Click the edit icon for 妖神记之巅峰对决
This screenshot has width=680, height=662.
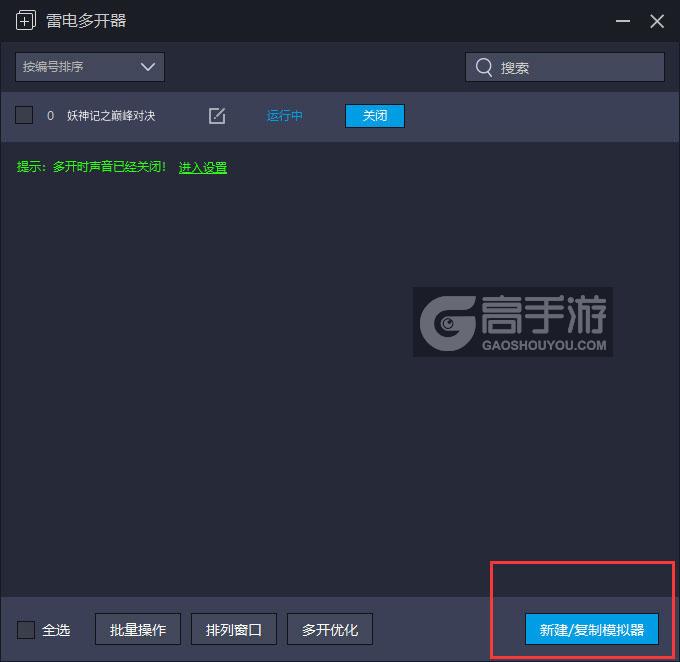tap(217, 116)
